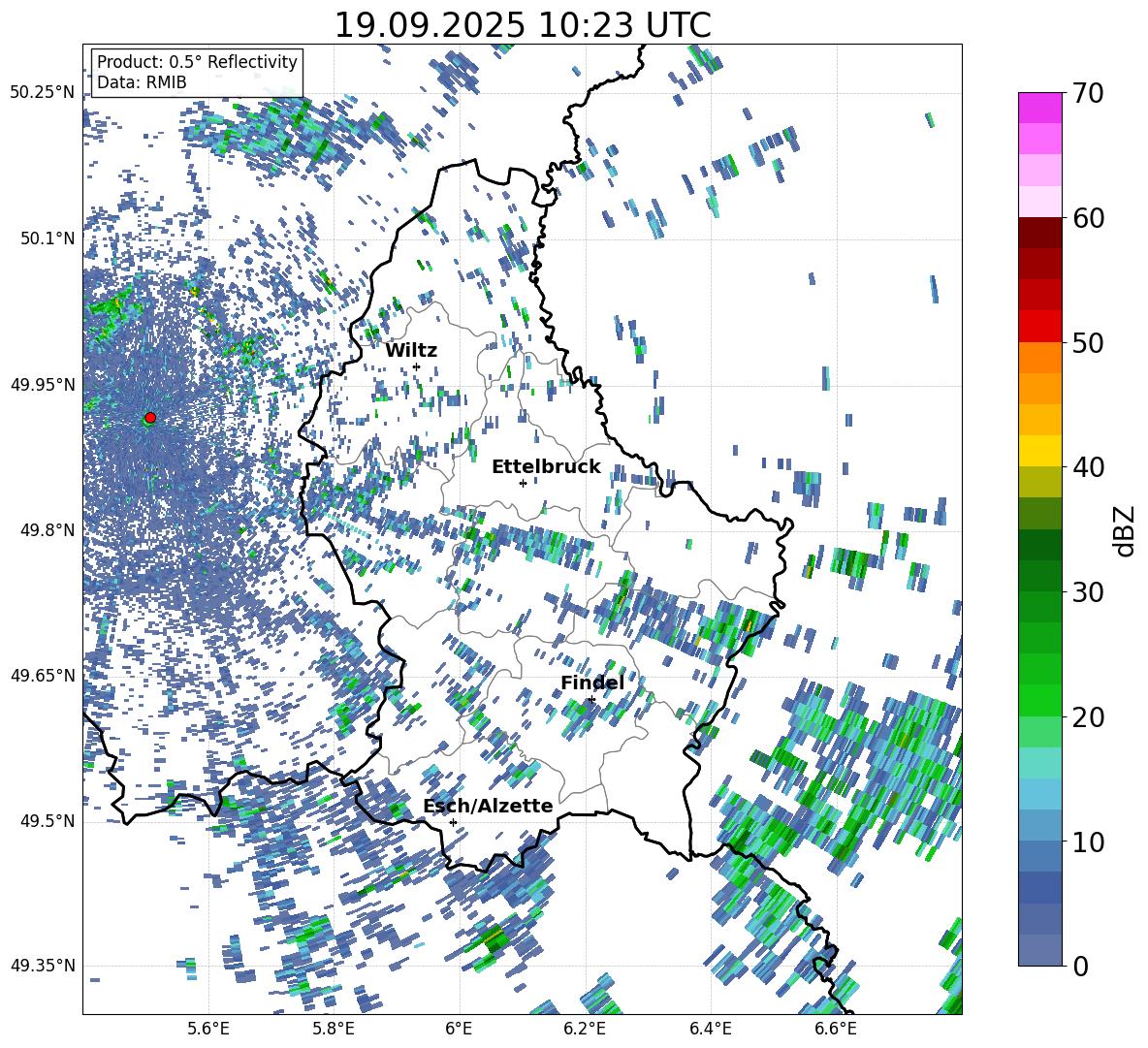1148x1048 pixels.
Task: Click the 70 dBZ colorbar label
Action: tap(1088, 93)
